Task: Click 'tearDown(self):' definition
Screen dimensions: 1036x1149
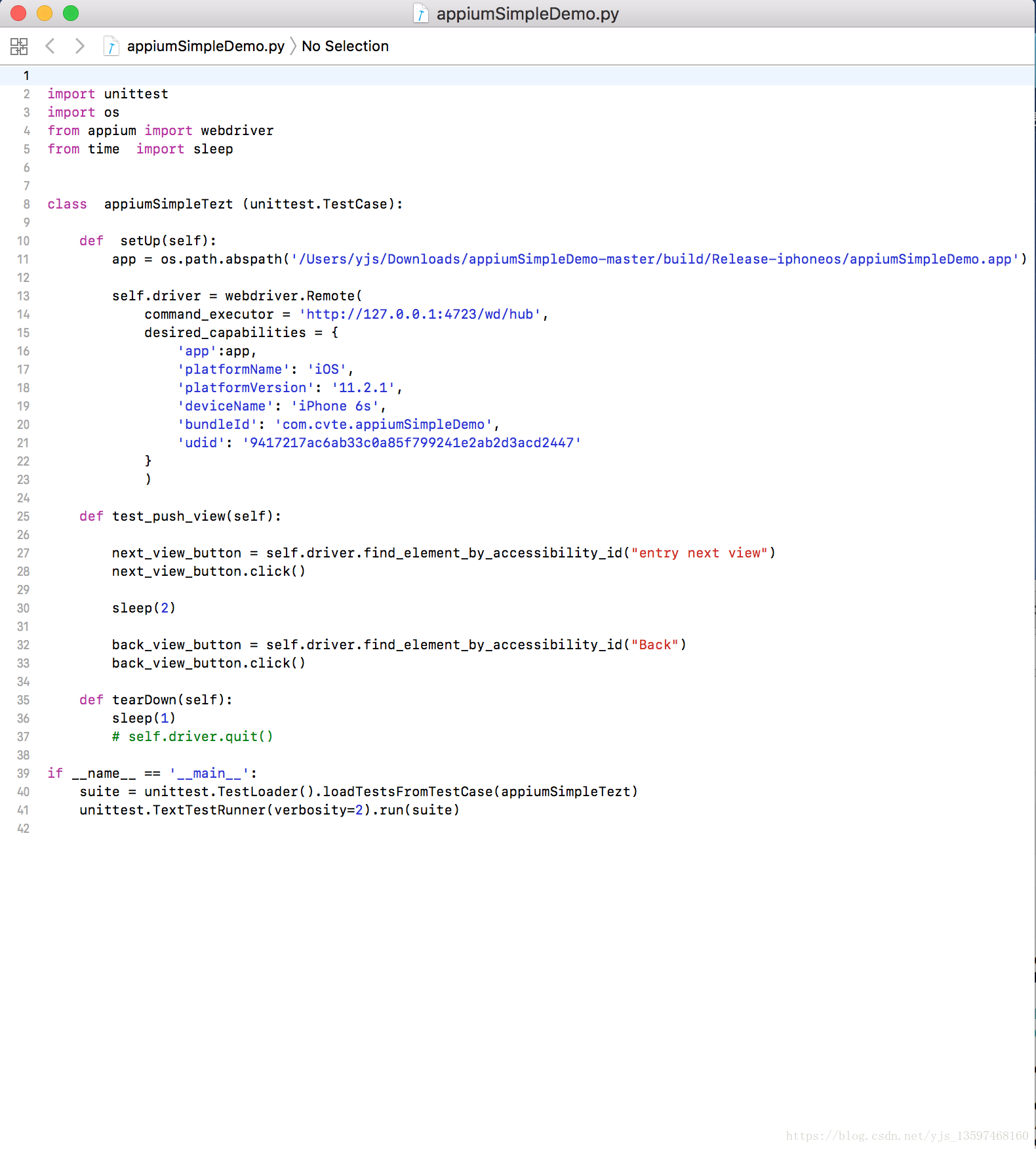Action: click(x=172, y=700)
